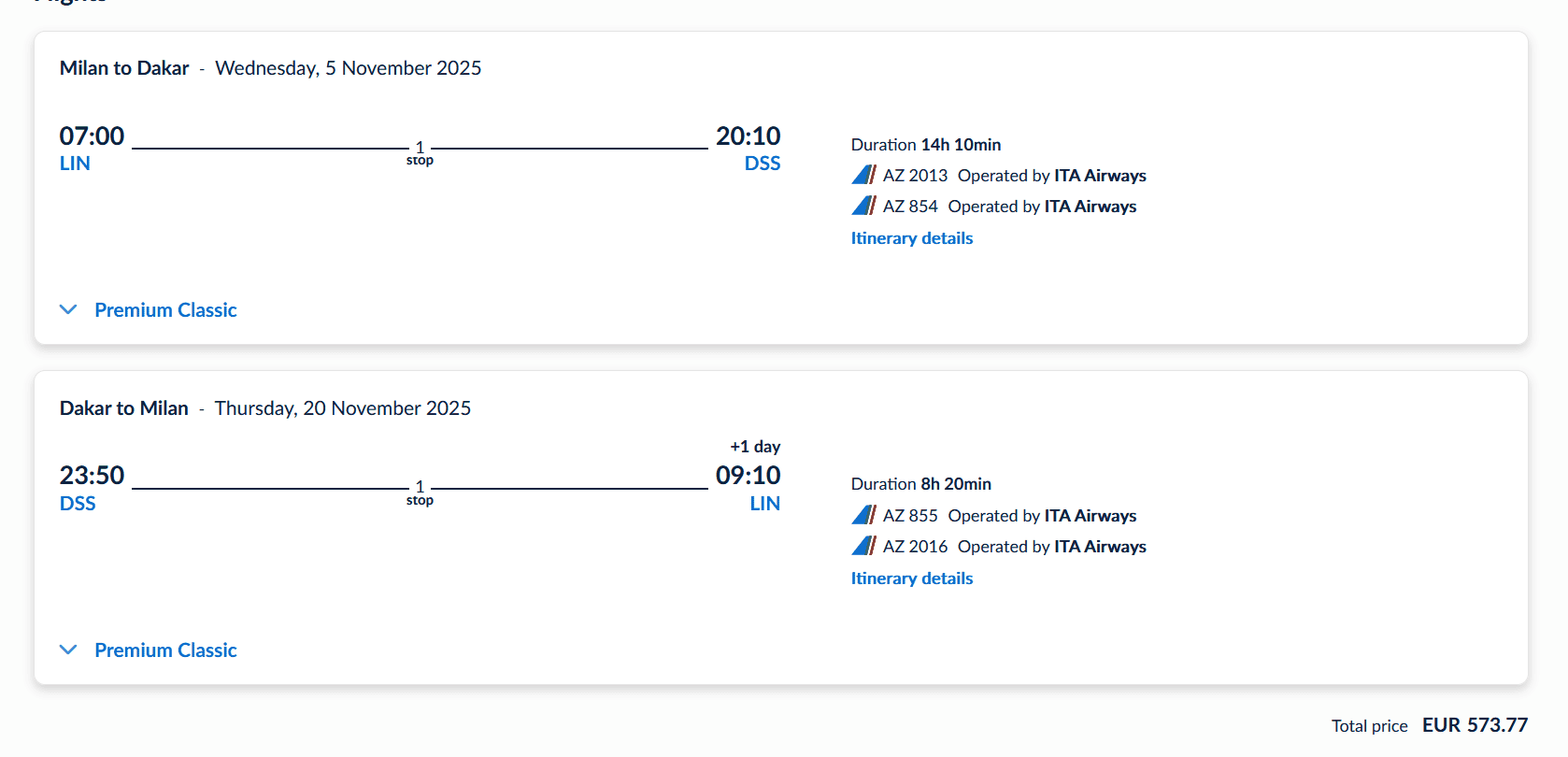Click the airline tail icon next to AZ 854
Image resolution: width=1568 pixels, height=757 pixels.
(863, 206)
